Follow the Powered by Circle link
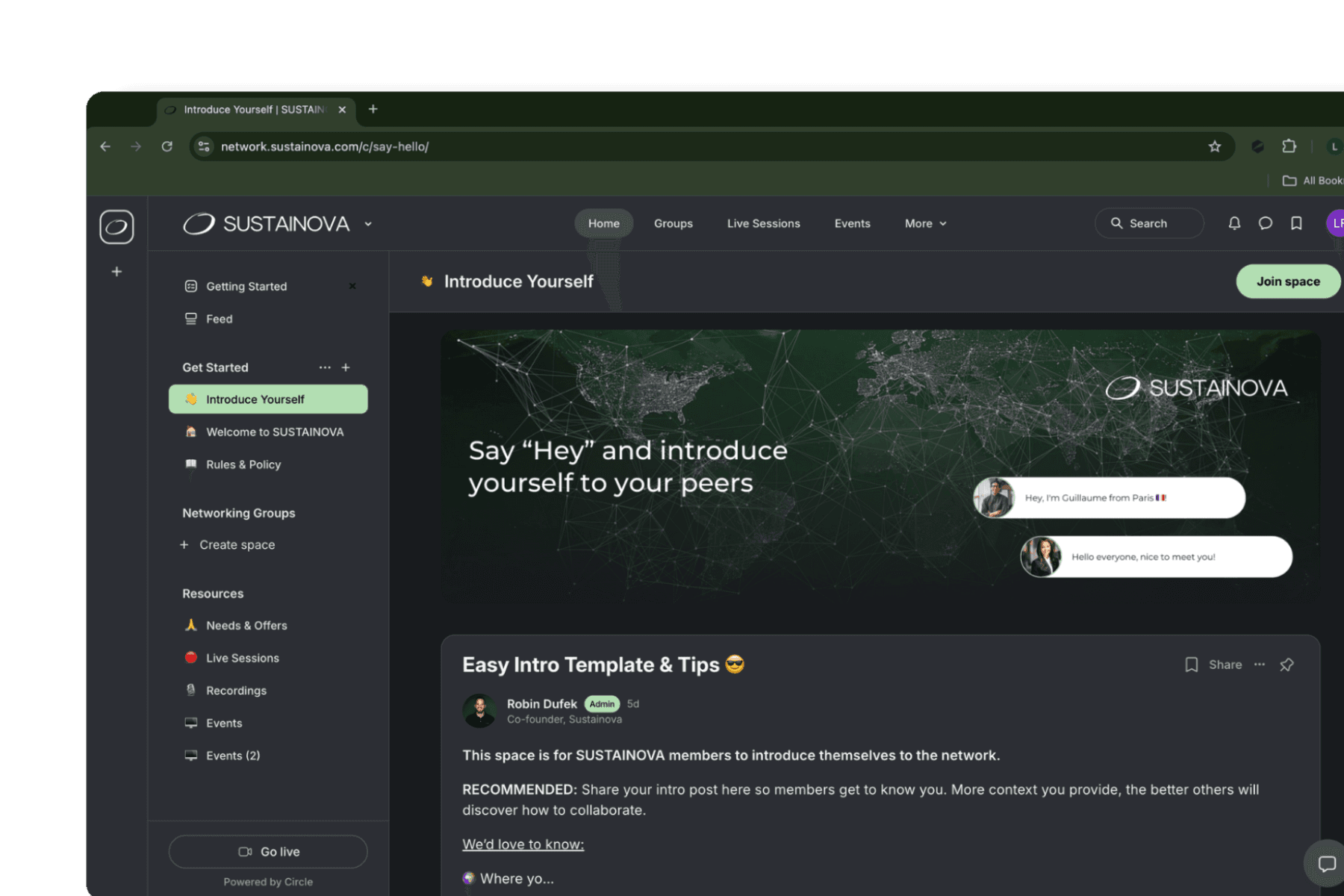1344x896 pixels. click(268, 882)
